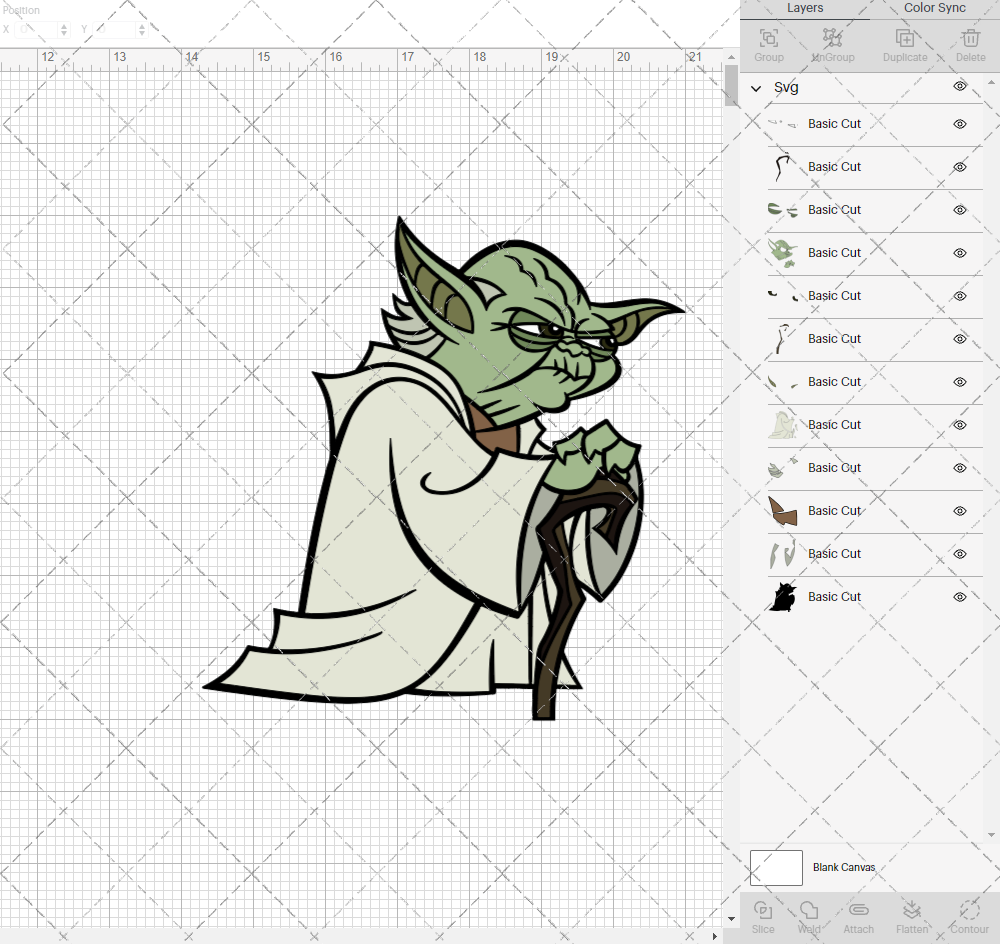The image size is (1000, 944).
Task: Toggle visibility of black curved outline layer
Action: click(960, 167)
